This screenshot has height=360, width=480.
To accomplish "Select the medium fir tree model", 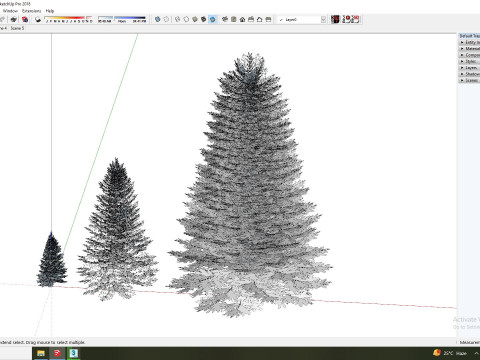I will [116, 230].
